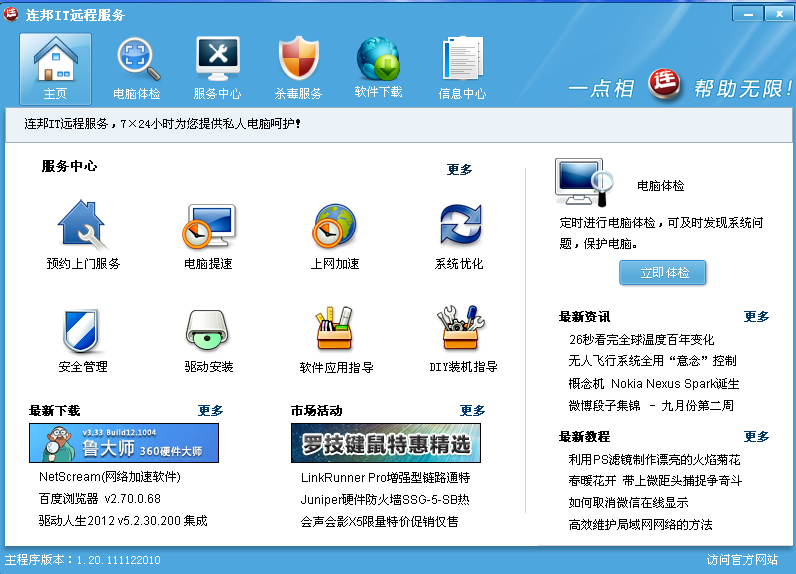
Task: Click the 鲁大师 banner image
Action: pyautogui.click(x=124, y=443)
